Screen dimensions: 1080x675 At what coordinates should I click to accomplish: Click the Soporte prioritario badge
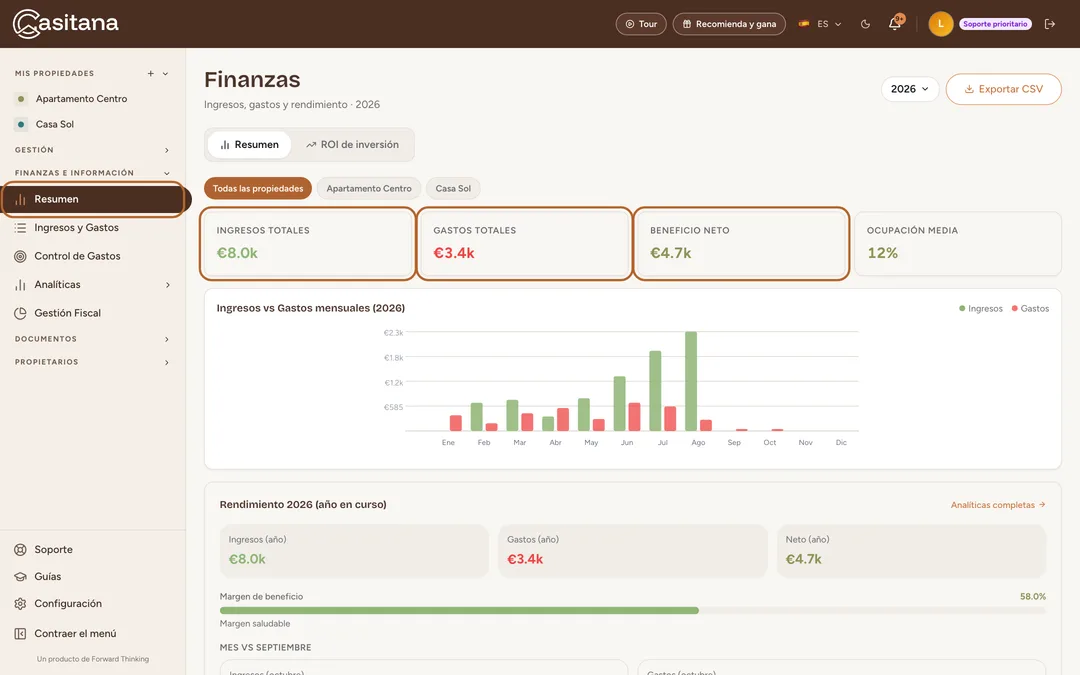995,24
